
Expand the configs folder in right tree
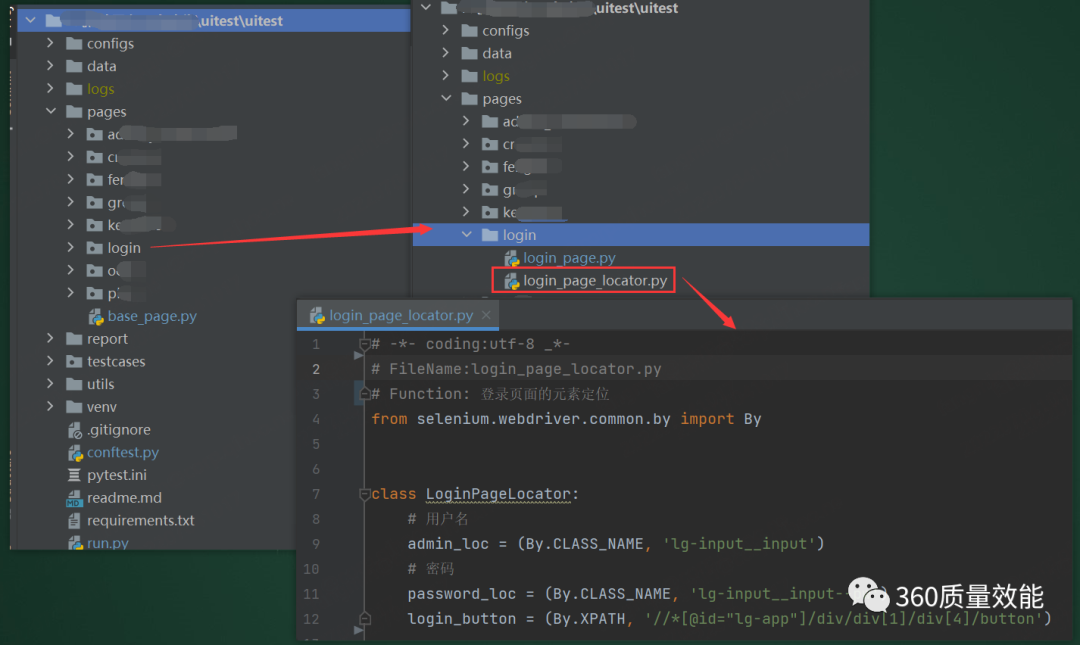(445, 30)
